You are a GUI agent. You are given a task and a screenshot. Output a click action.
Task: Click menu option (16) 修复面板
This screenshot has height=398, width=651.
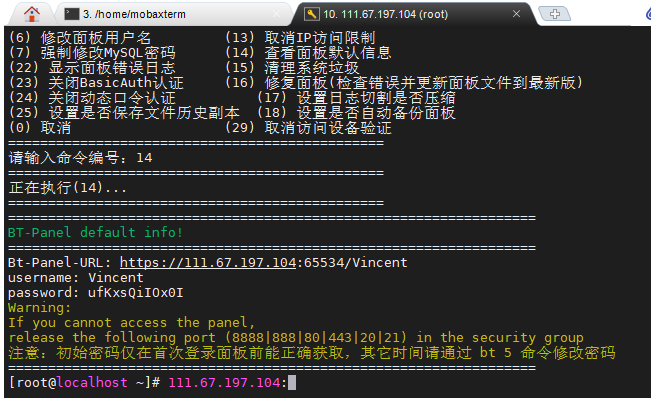404,83
